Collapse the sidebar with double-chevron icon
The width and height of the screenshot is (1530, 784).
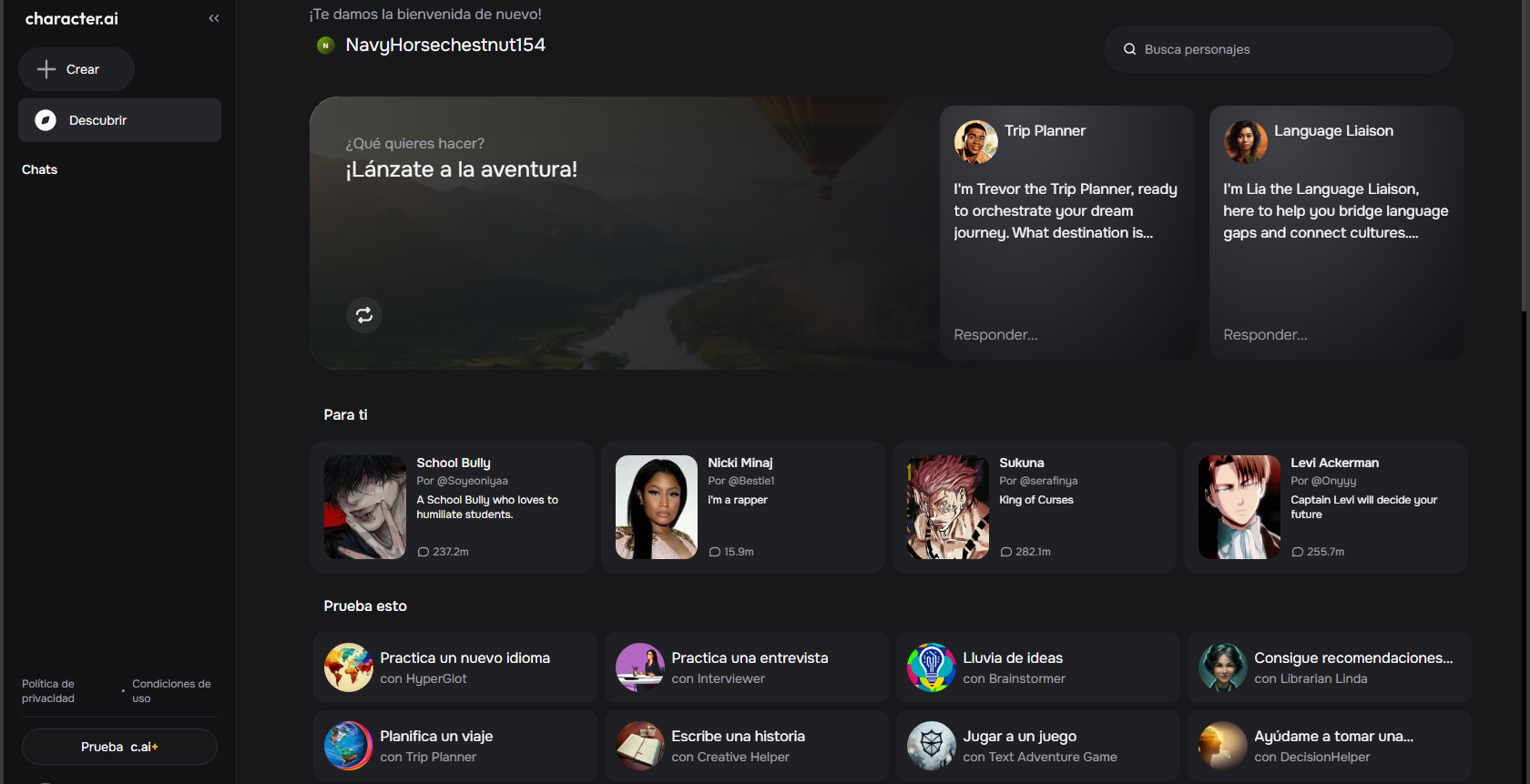214,18
